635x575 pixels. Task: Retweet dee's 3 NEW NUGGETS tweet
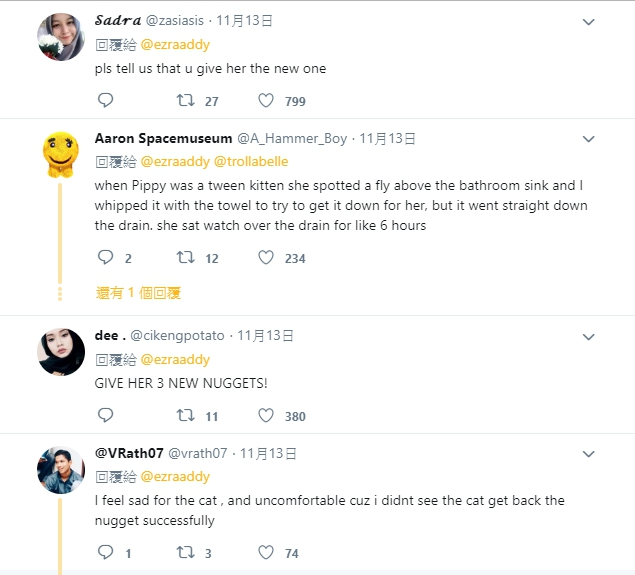click(185, 415)
